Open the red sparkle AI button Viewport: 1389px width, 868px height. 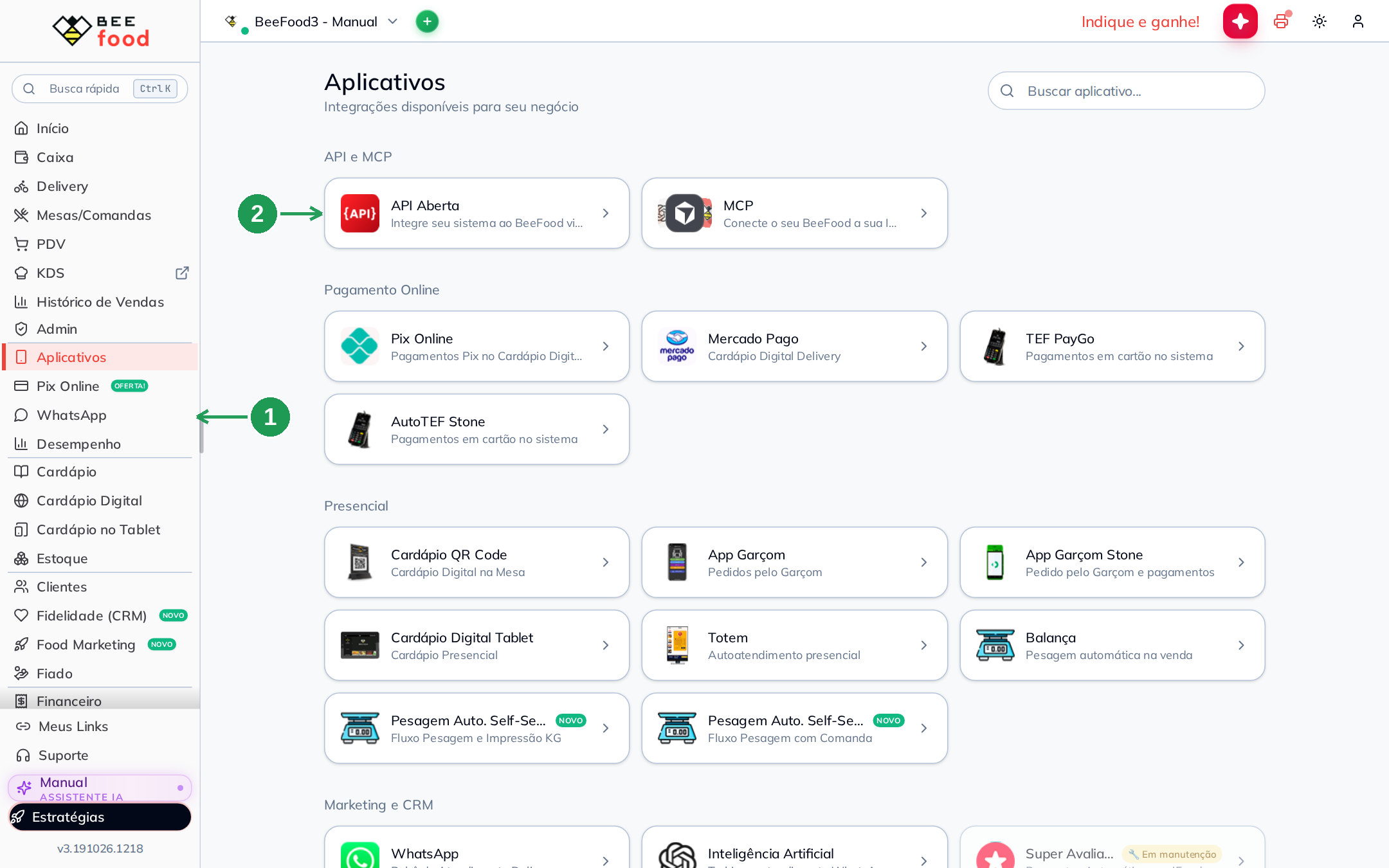point(1240,21)
